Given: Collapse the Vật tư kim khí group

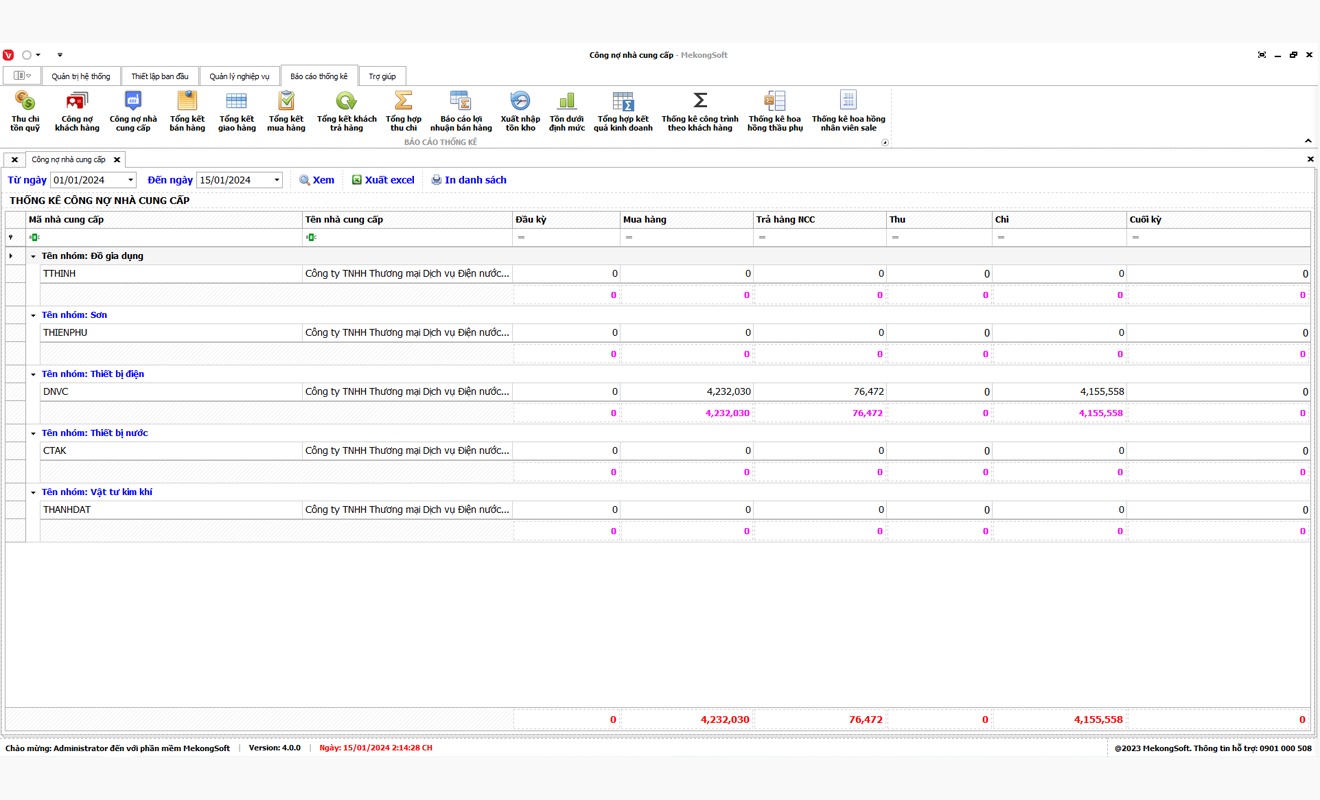Looking at the screenshot, I should 33,492.
